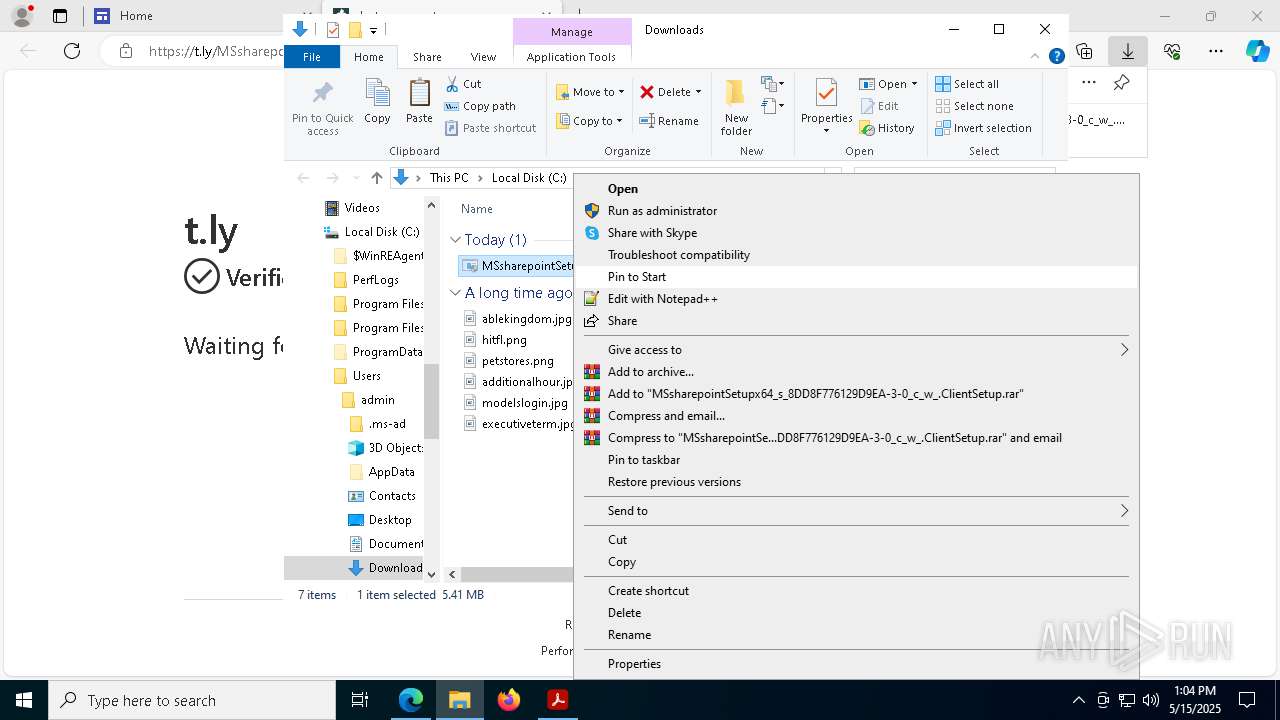Click Select all in ribbon
This screenshot has height=720, width=1280.
point(967,84)
